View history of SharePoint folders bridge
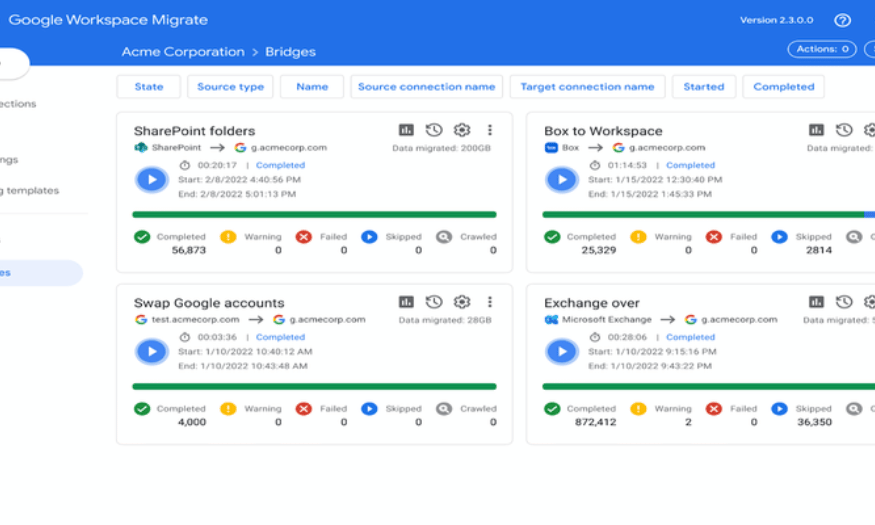This screenshot has height=525, width=875. tap(434, 130)
